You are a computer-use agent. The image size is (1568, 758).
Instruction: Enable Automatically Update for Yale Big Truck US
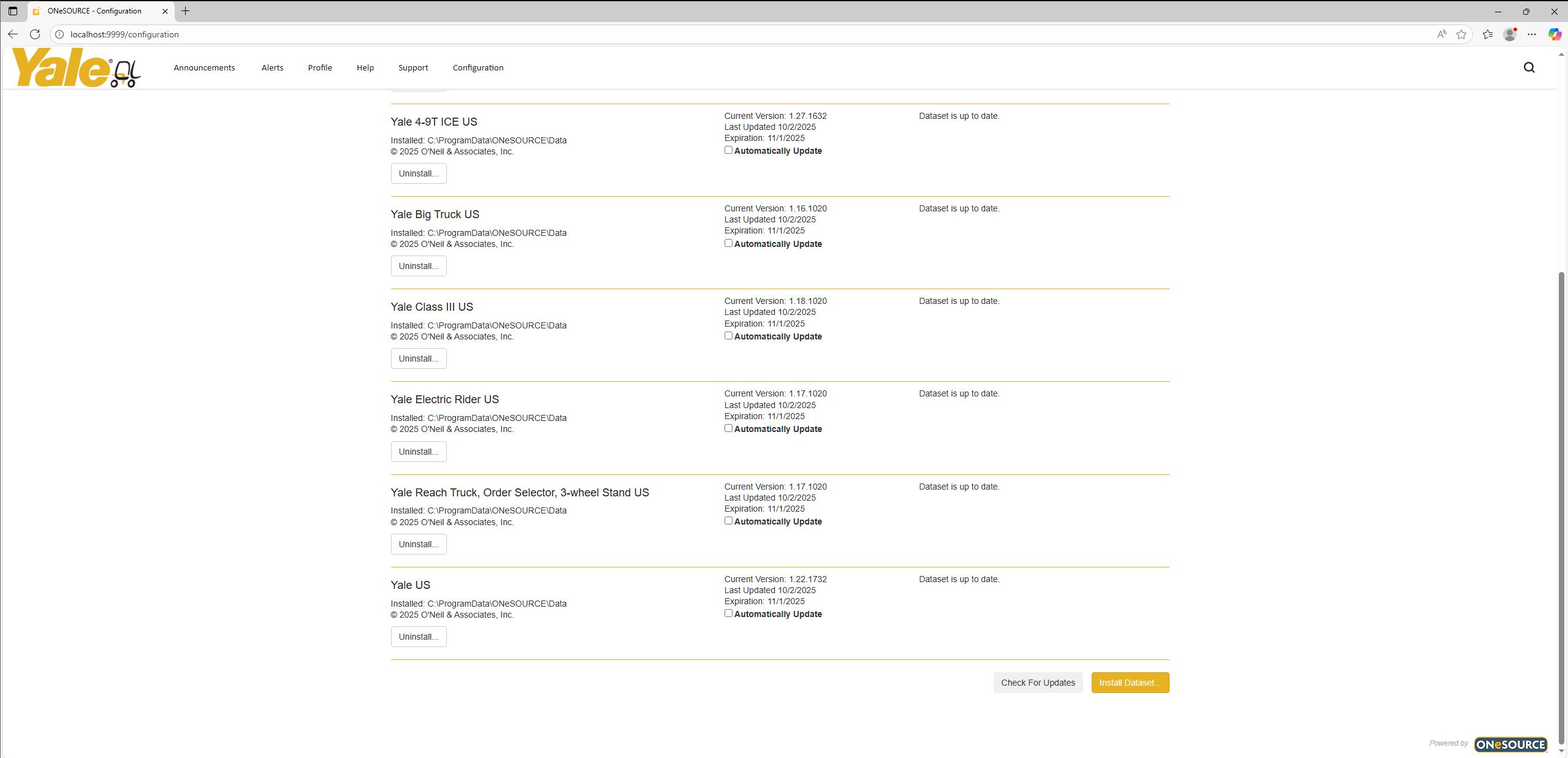(x=728, y=243)
